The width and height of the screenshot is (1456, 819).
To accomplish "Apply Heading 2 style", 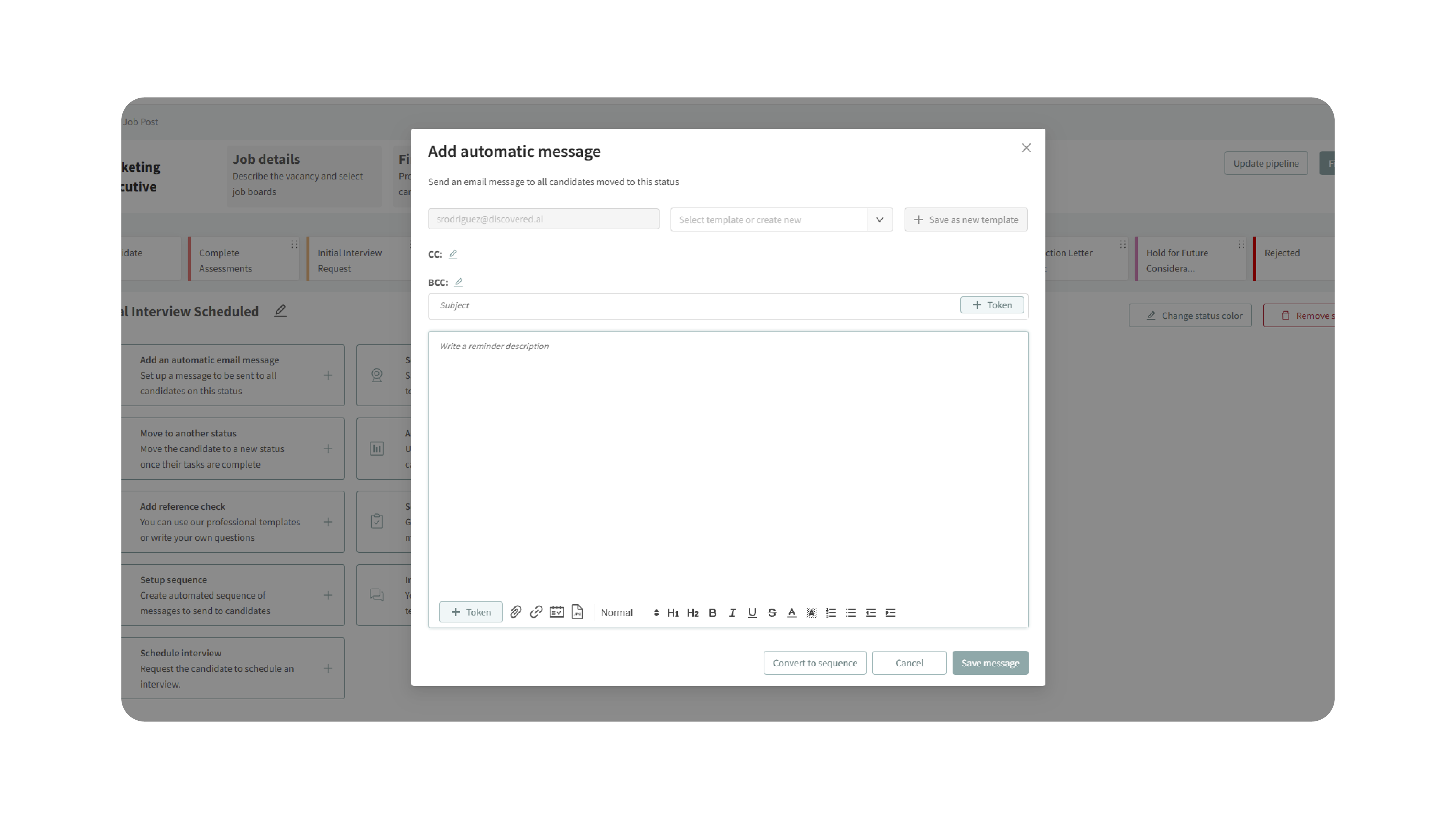I will 692,613.
